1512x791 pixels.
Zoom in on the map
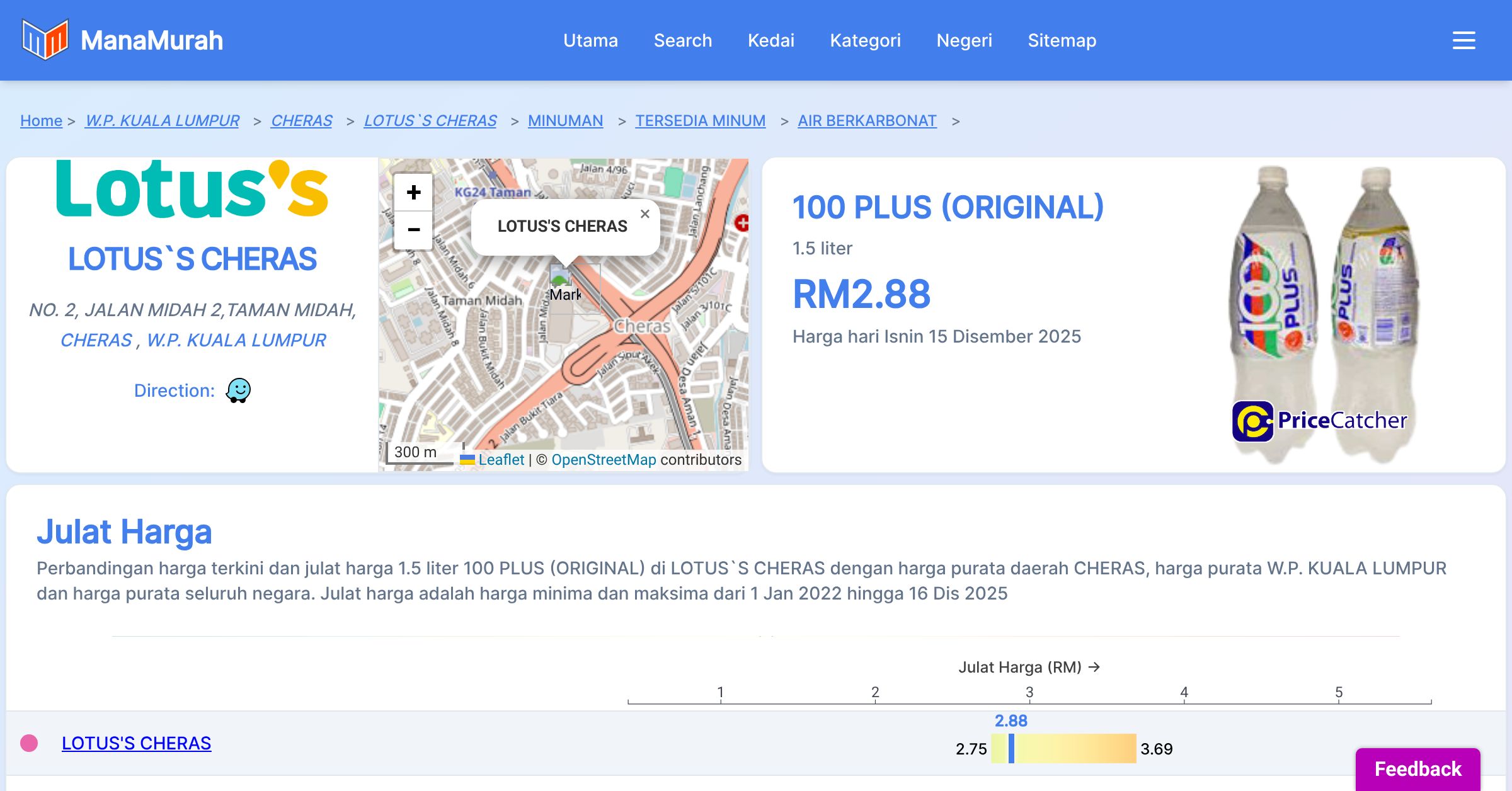(x=413, y=192)
